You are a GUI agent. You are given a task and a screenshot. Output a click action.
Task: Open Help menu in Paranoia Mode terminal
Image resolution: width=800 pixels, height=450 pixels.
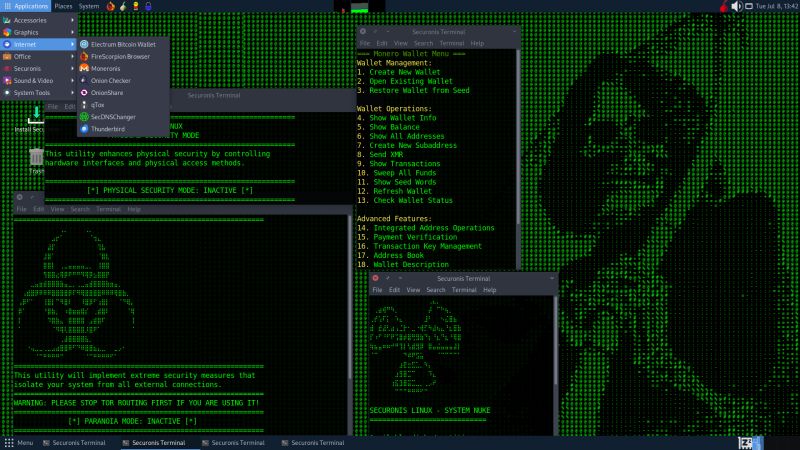[x=134, y=209]
